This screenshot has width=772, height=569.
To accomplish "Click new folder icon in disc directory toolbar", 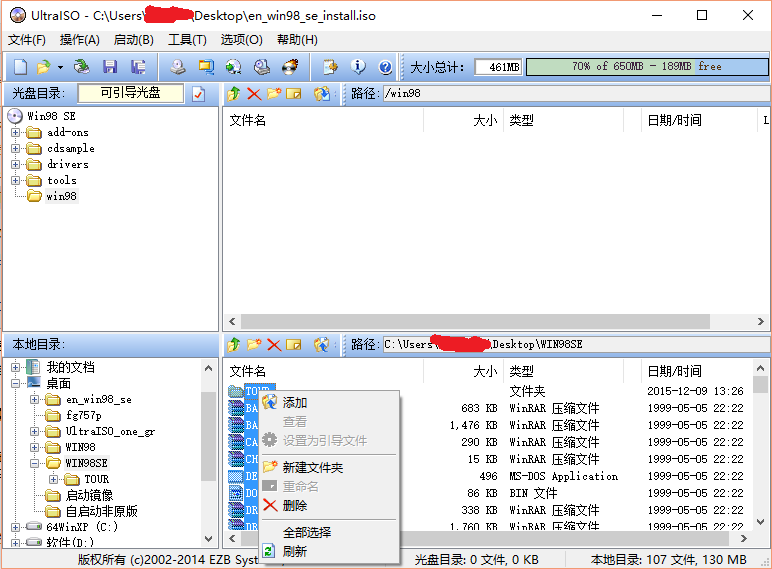I will [274, 94].
